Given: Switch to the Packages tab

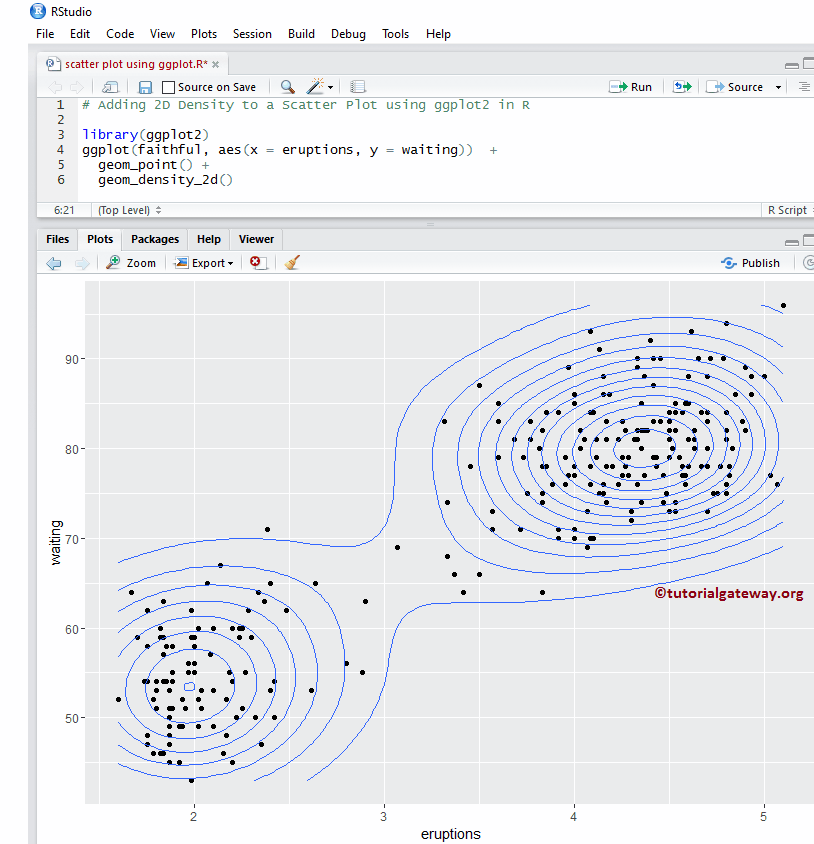Looking at the screenshot, I should (155, 239).
